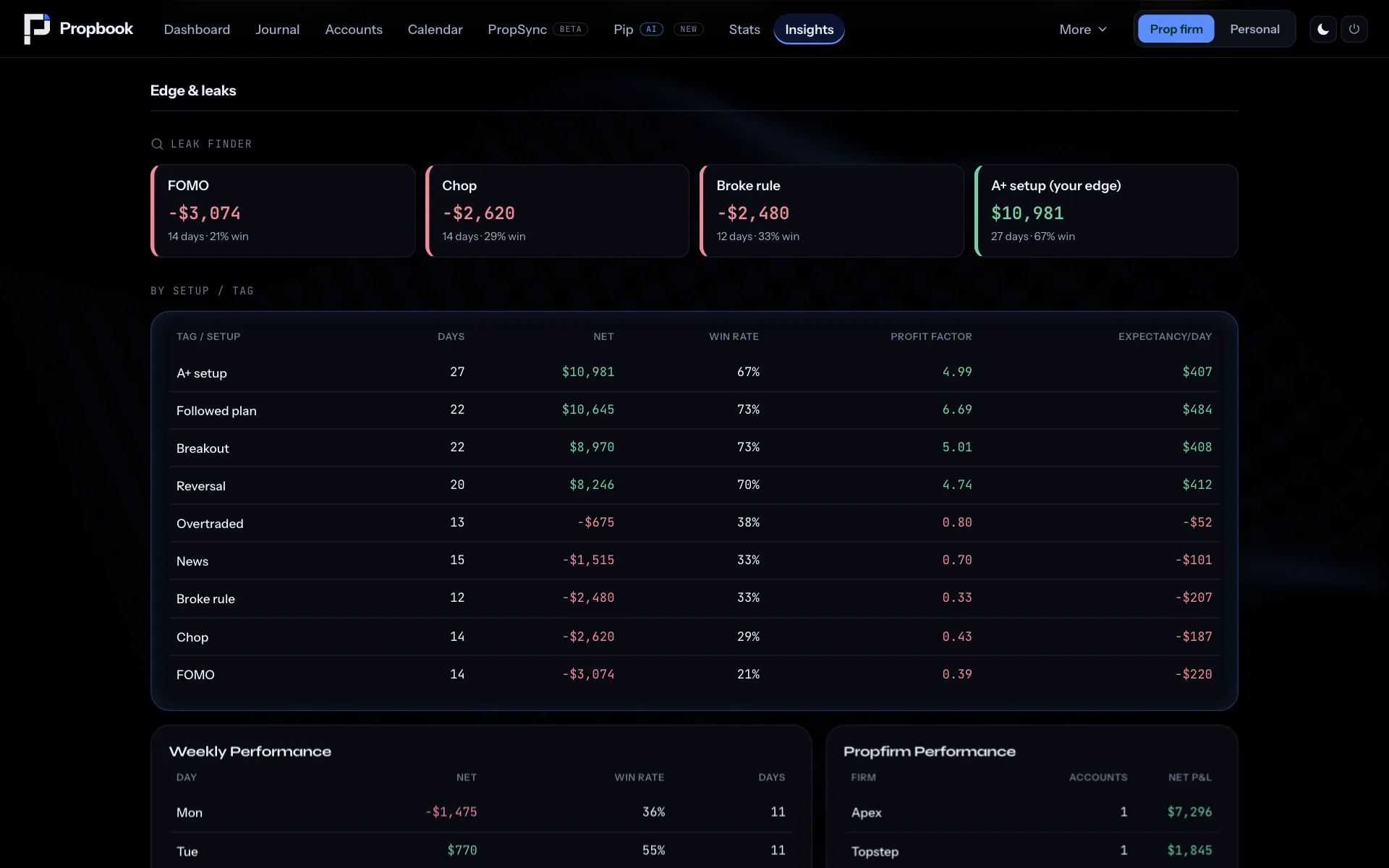Click the Leak Finder magnifier icon
Screen dimensions: 1389x868
click(x=156, y=144)
